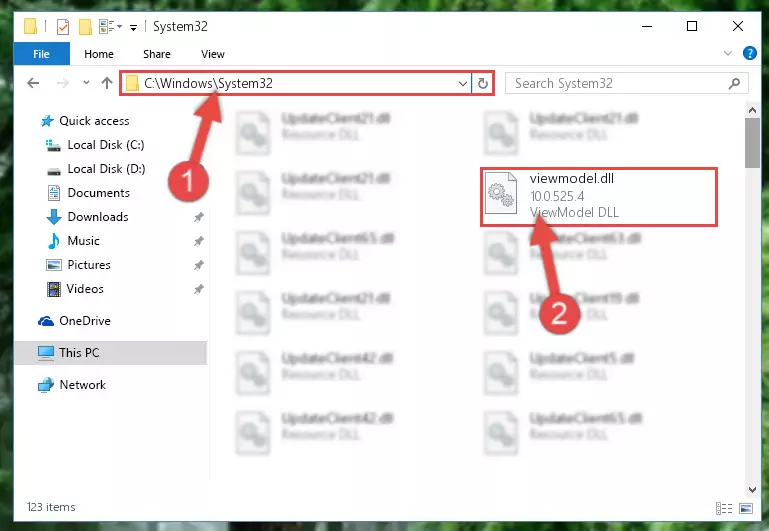
Task: Go back with the Back arrow
Action: (33, 83)
